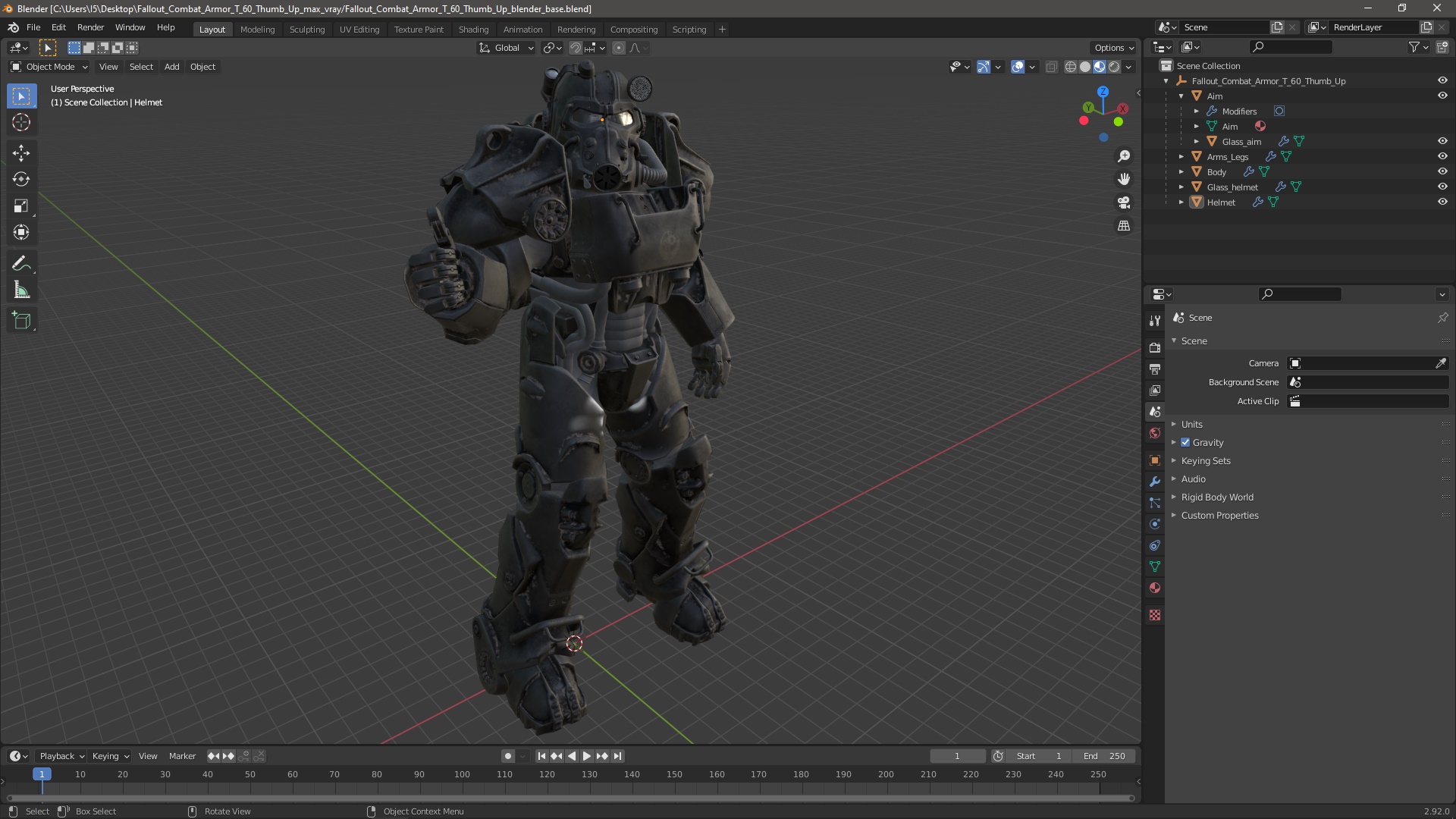Viewport: 1456px width, 819px height.
Task: Hide the Glass_aim object
Action: pos(1442,142)
